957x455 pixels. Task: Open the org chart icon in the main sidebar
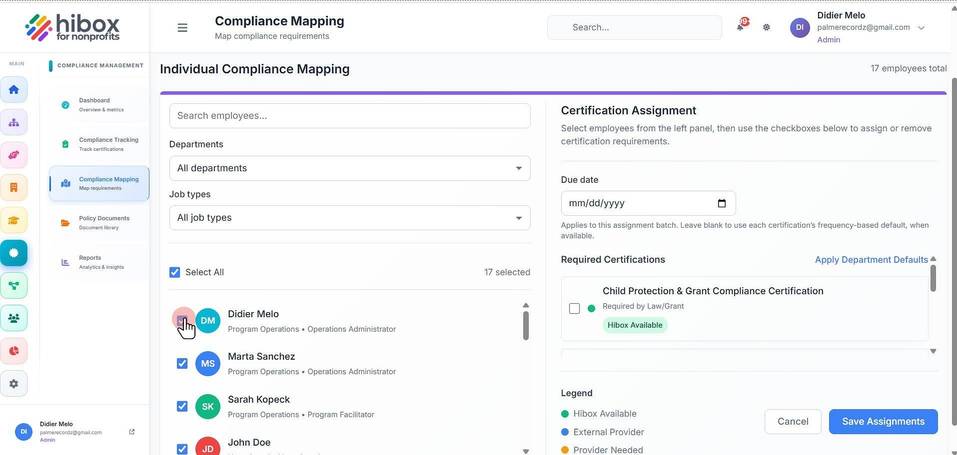point(13,122)
